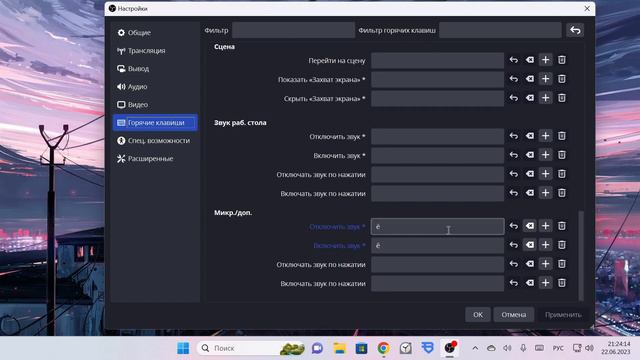Image resolution: width=640 pixels, height=360 pixels.
Task: Reset the hotkey filter with arrow button
Action: [575, 30]
